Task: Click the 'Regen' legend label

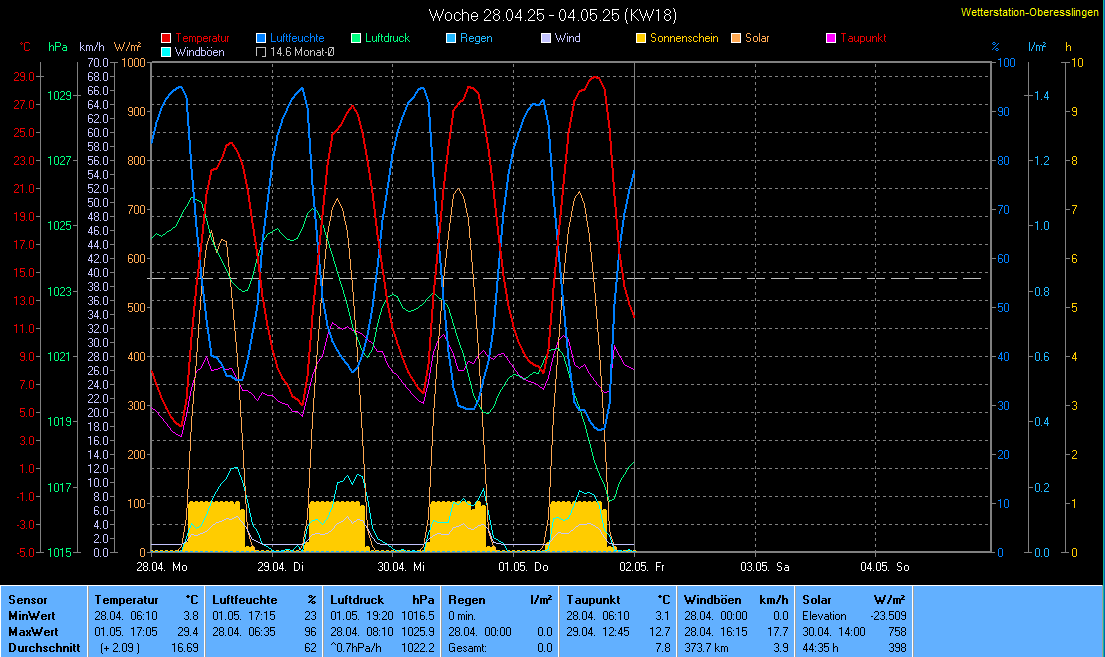Action: [x=476, y=38]
